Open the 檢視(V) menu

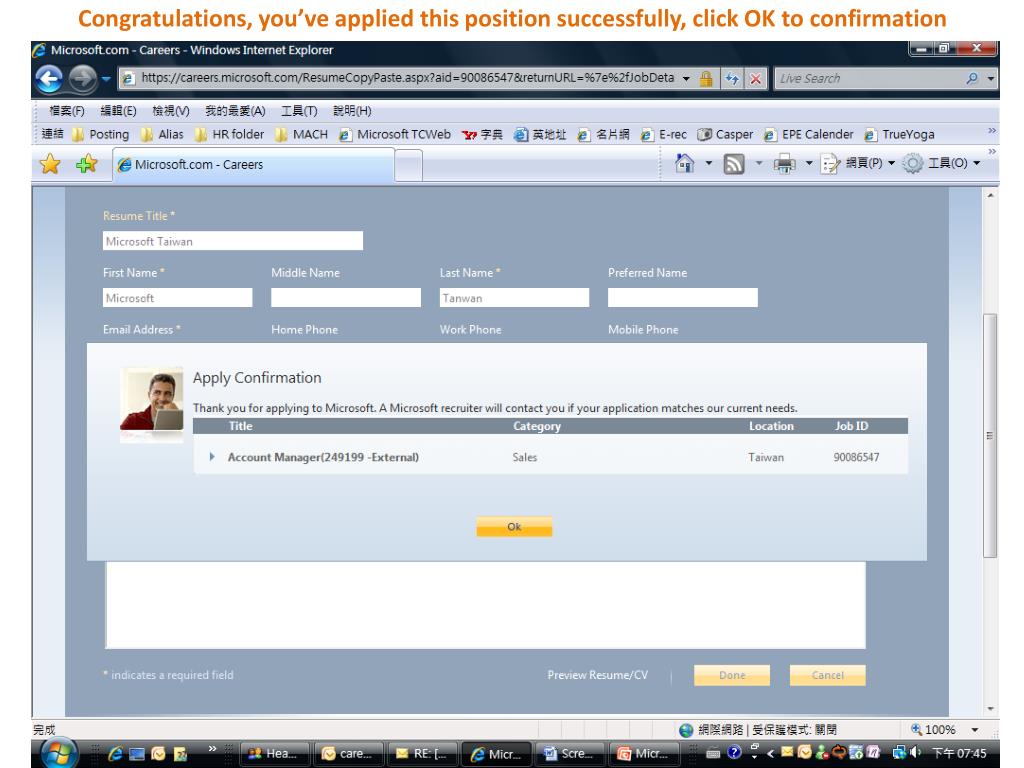pos(170,111)
